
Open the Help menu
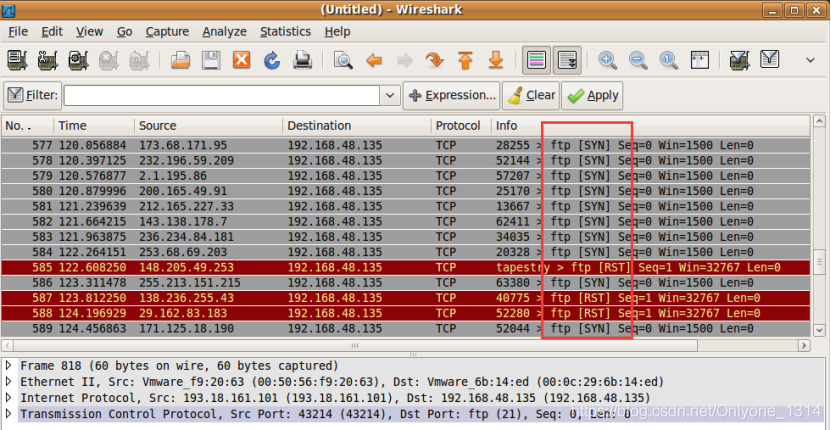click(x=338, y=32)
